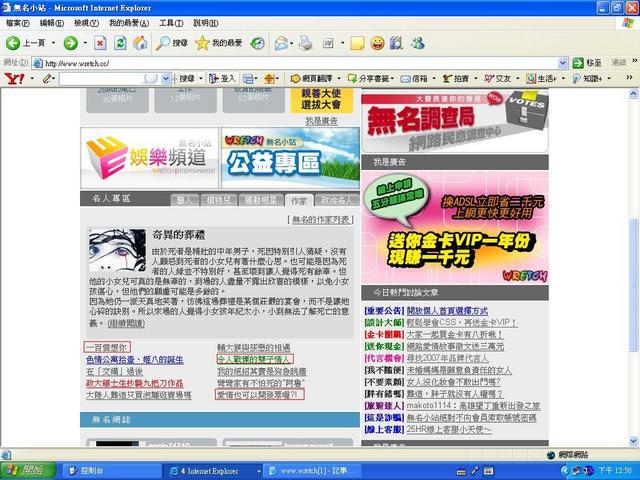Image resolution: width=640 pixels, height=480 pixels.
Task: Open the Mail envelope icon
Action: tap(281, 42)
